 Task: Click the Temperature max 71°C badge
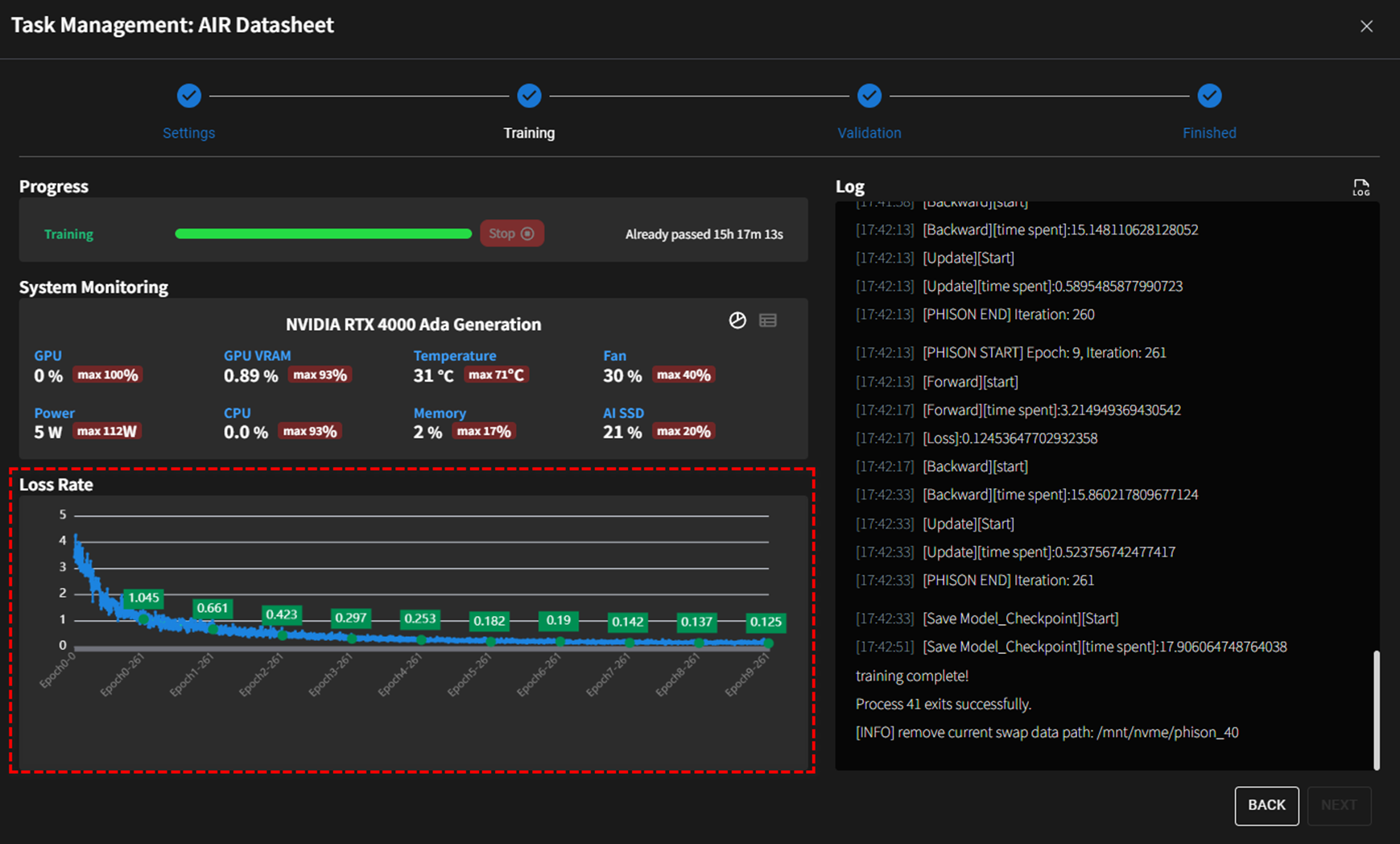point(496,375)
